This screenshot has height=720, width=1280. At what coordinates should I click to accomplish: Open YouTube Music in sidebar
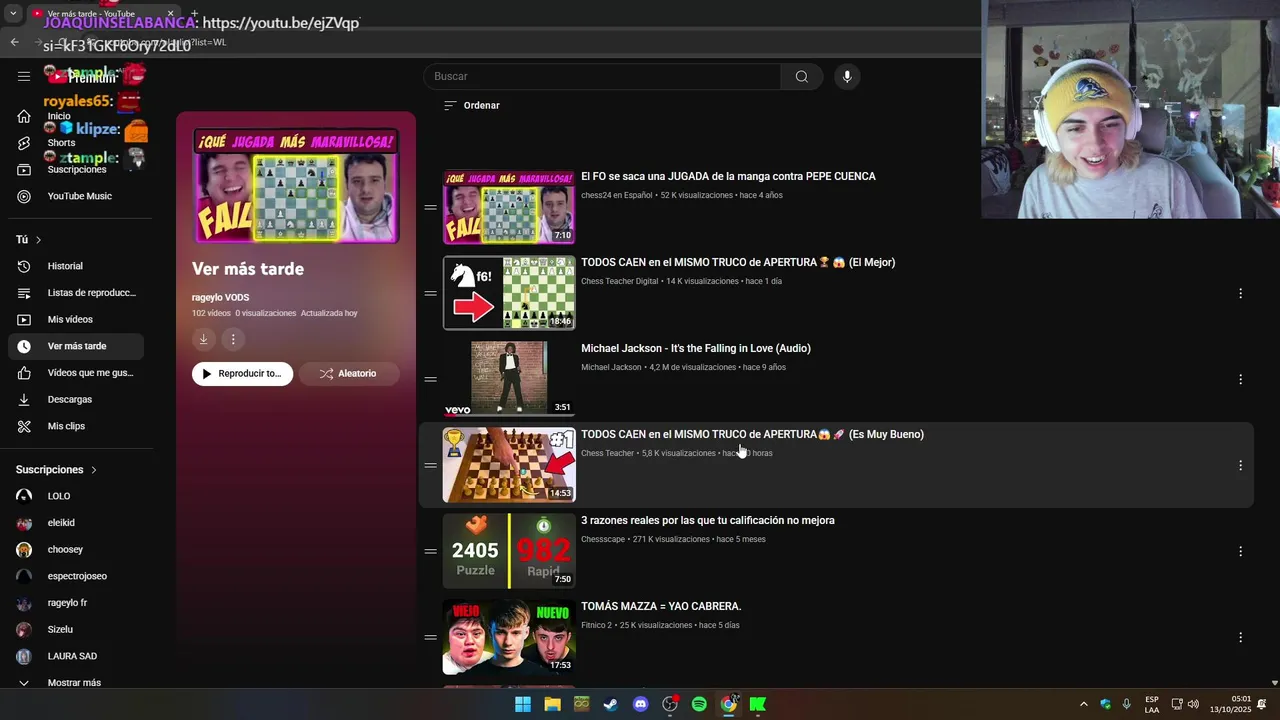[75, 196]
